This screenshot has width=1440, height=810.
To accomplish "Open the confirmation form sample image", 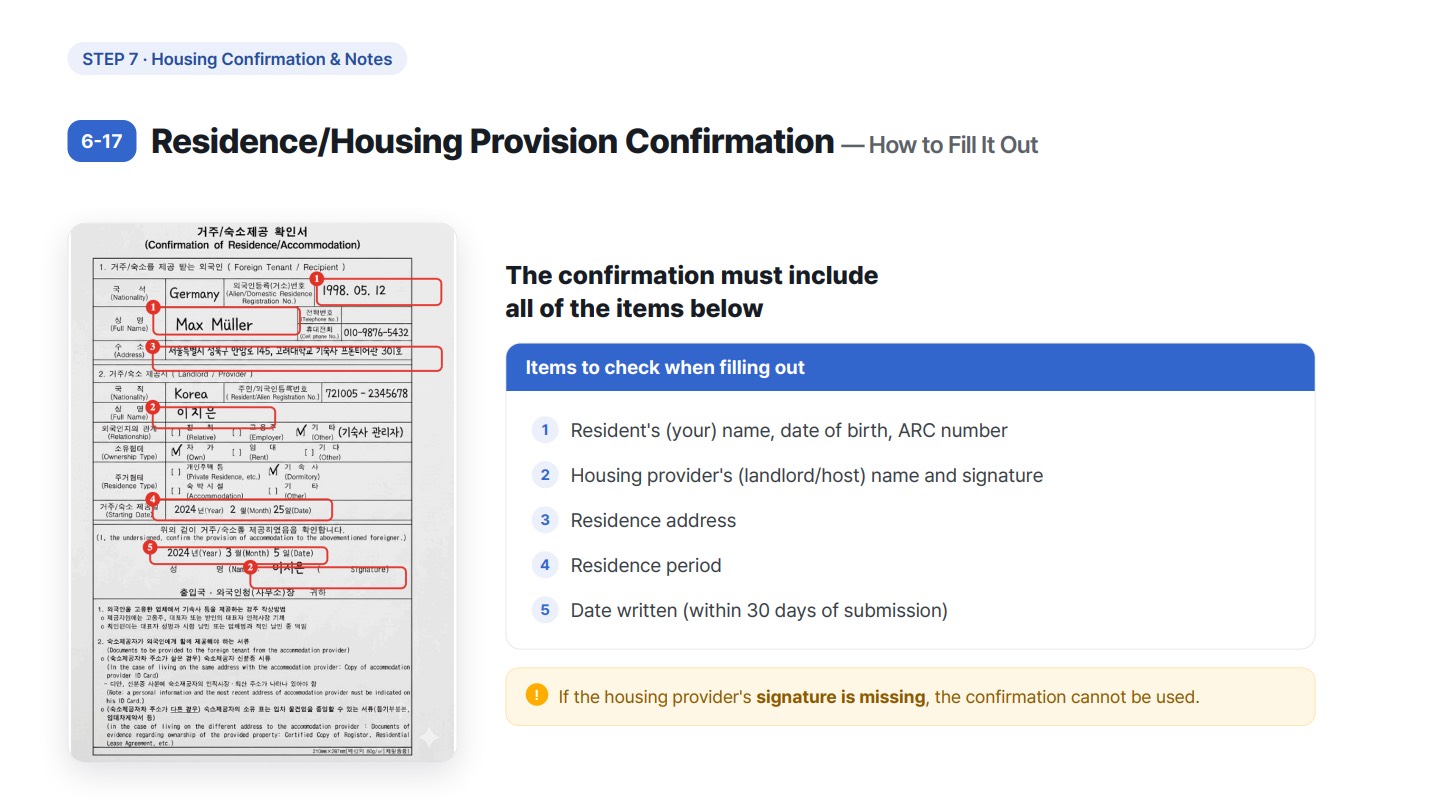I will click(263, 492).
